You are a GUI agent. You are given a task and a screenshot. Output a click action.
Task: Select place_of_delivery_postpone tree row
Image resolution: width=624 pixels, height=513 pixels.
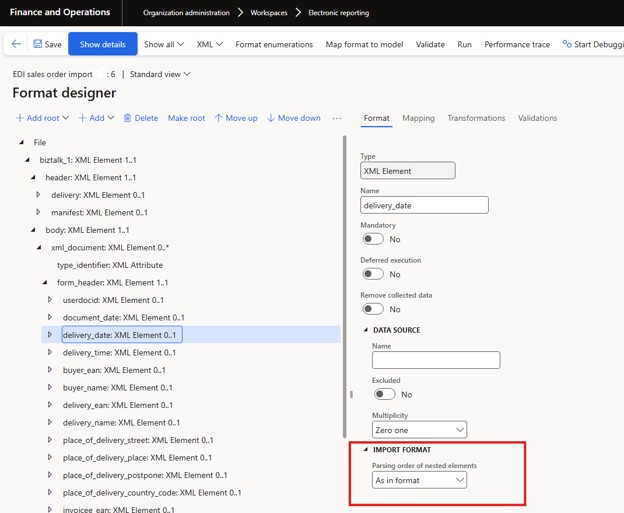(x=145, y=475)
